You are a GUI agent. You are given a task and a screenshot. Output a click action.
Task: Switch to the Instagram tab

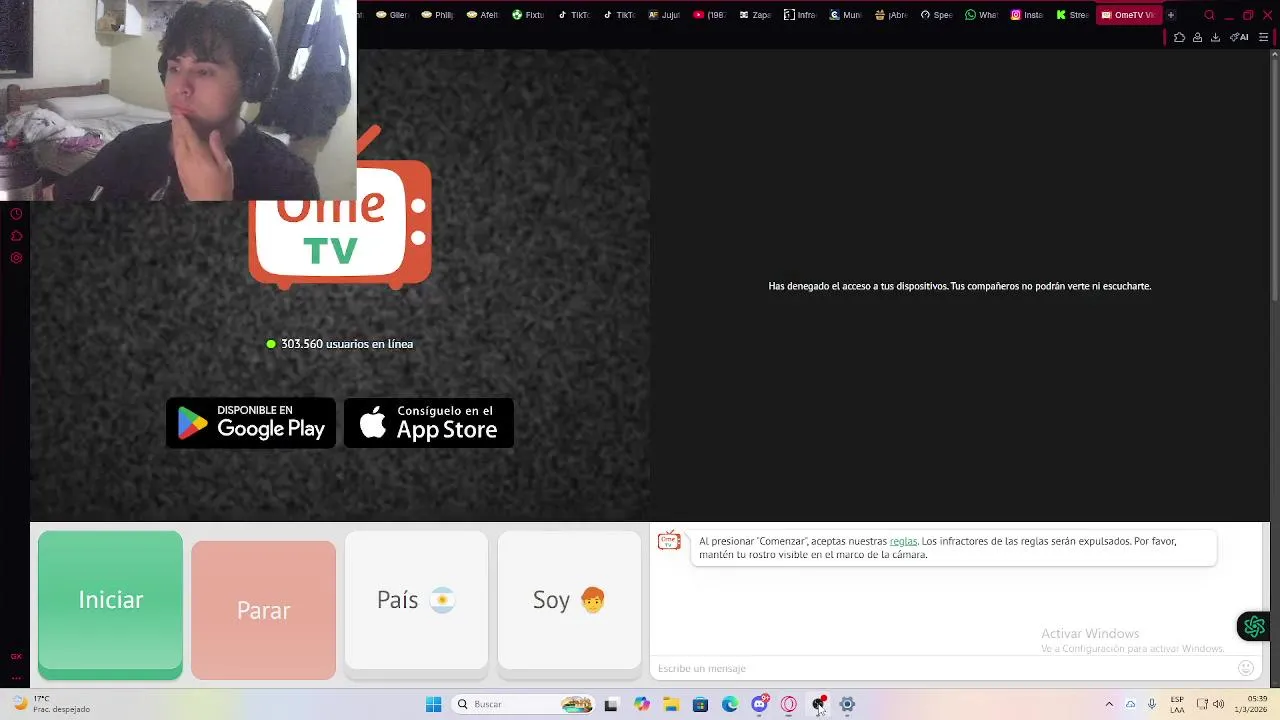click(1027, 15)
